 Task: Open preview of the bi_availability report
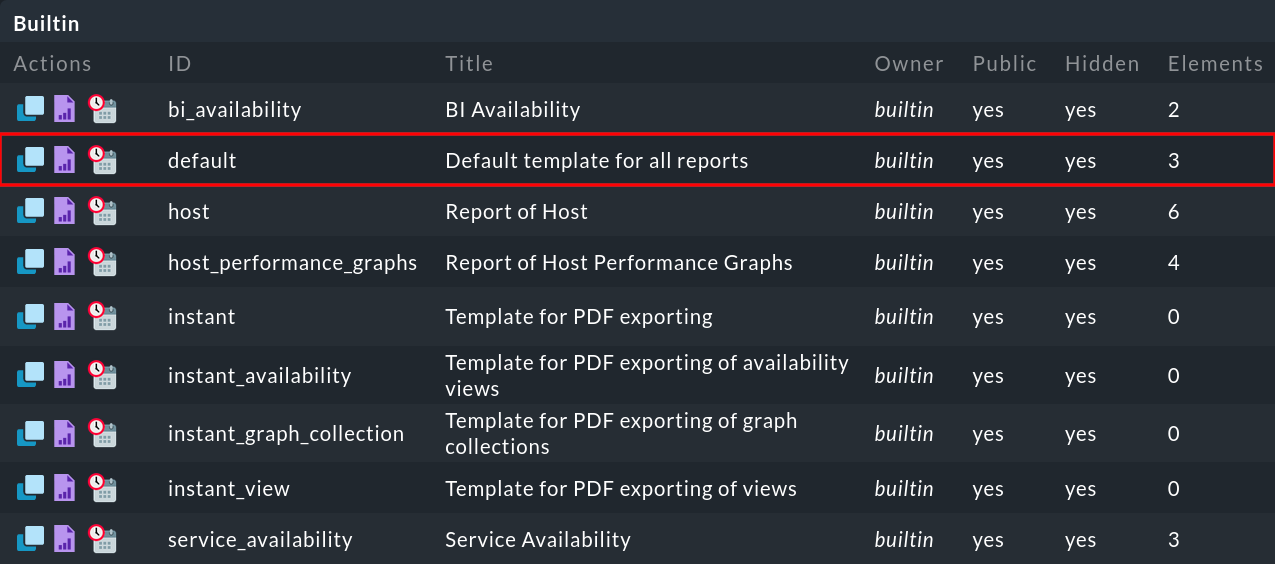pyautogui.click(x=65, y=109)
